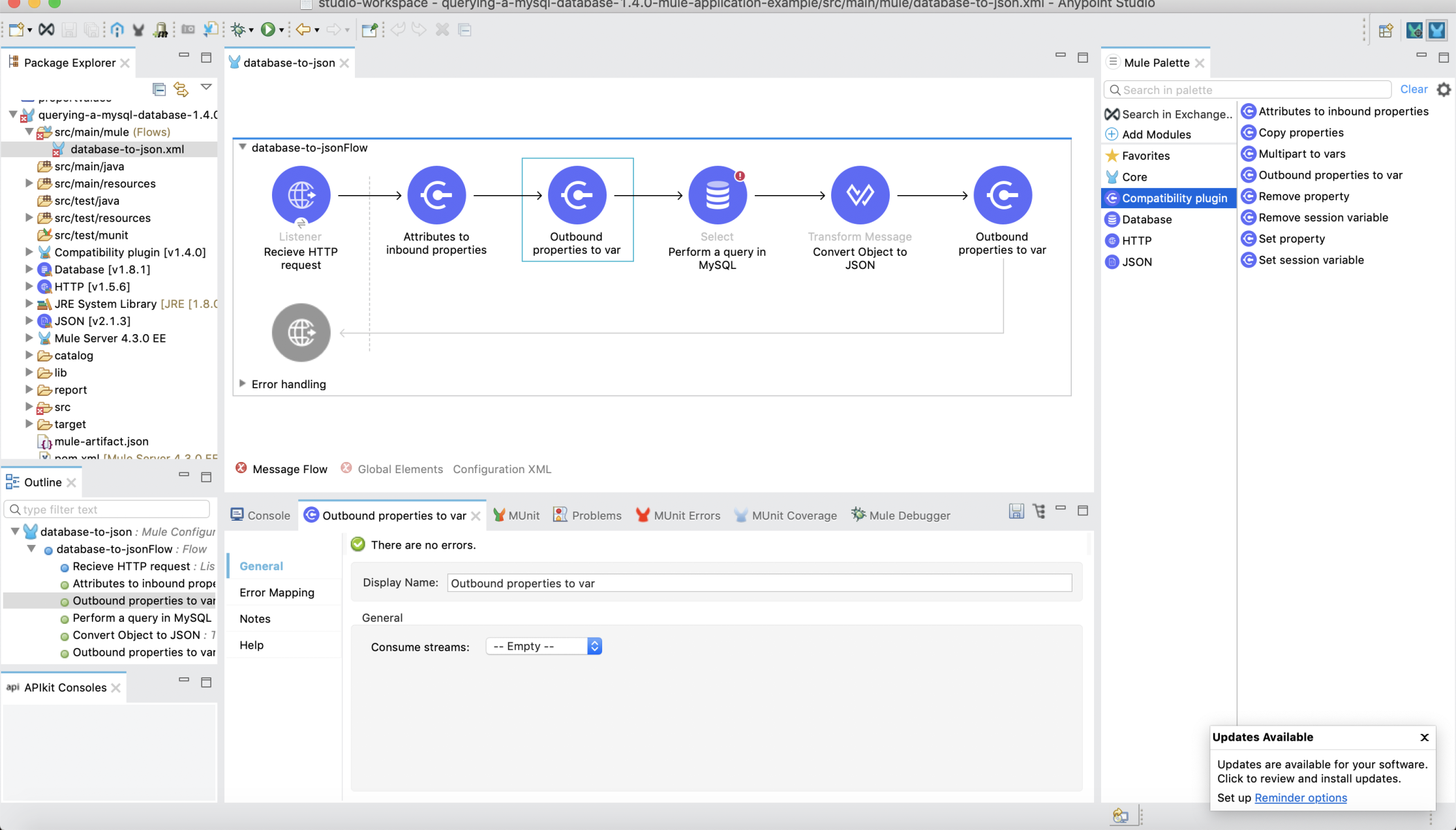Switch to Configuration XML tab
This screenshot has height=830, width=1456.
click(x=502, y=469)
